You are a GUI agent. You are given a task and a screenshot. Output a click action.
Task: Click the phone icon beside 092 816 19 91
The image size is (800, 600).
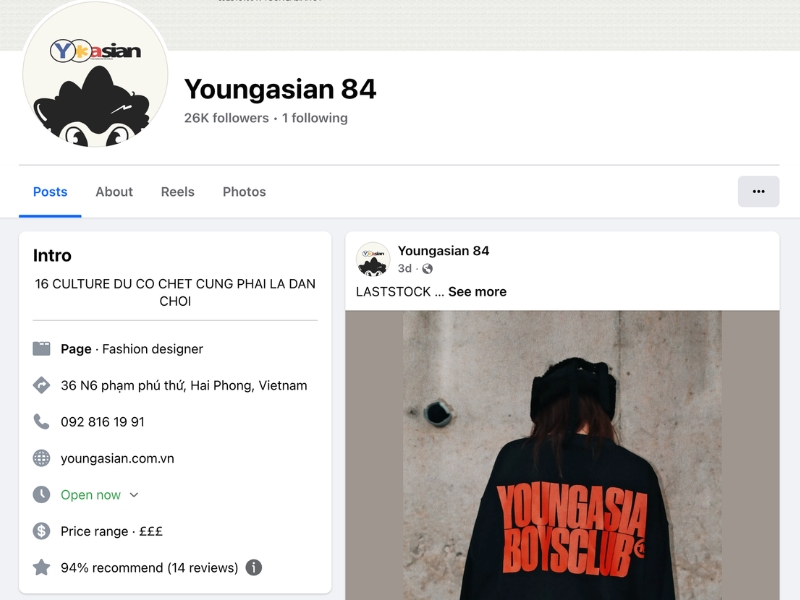41,422
